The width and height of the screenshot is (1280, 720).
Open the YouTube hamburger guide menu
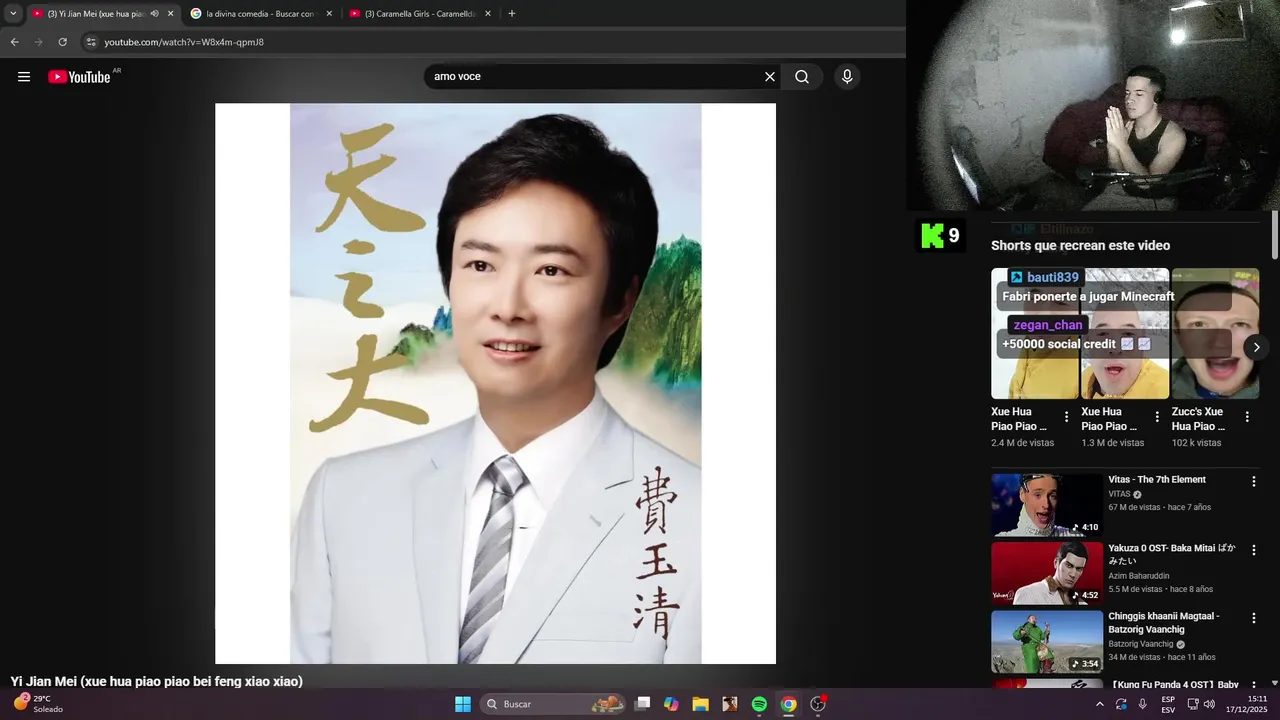[24, 77]
